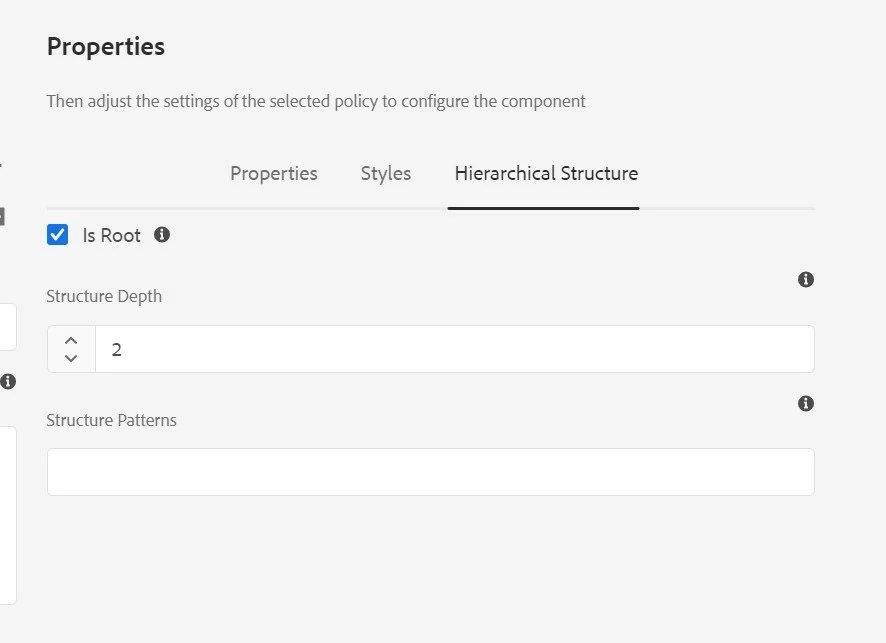Click the Structure Patterns info icon
Viewport: 886px width, 643px height.
(806, 404)
